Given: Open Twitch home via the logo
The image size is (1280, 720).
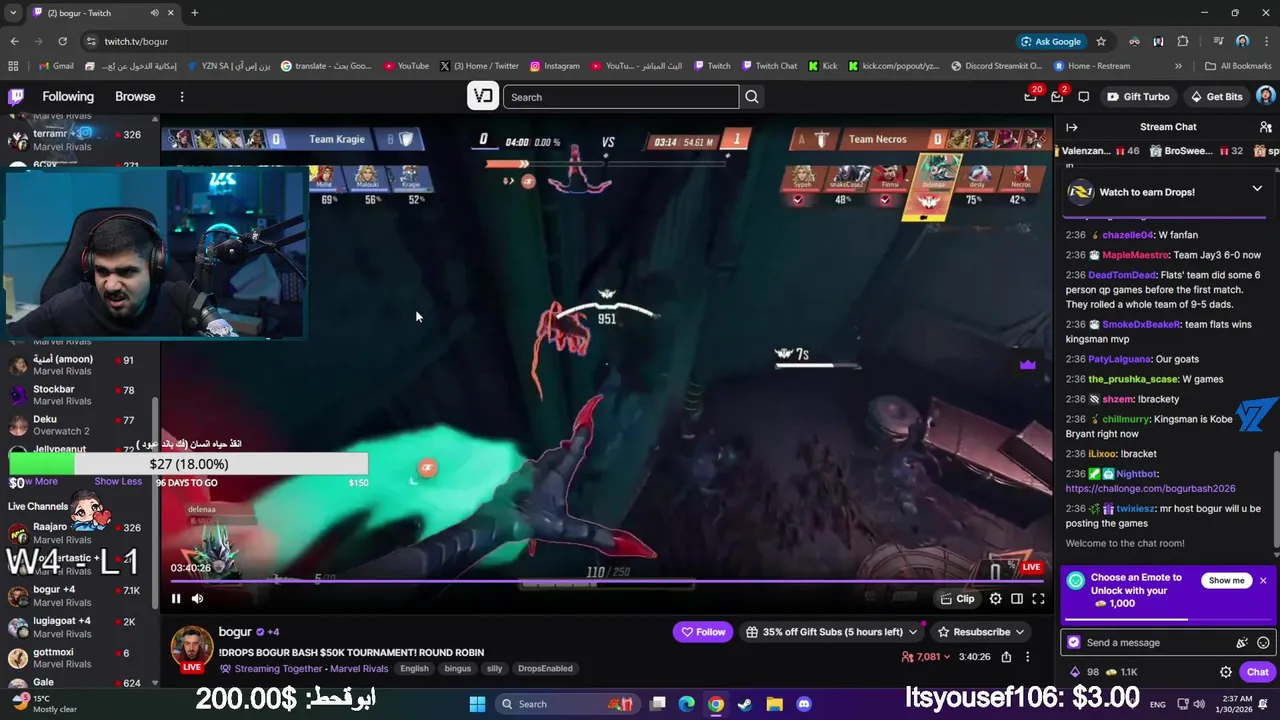Looking at the screenshot, I should pos(16,97).
